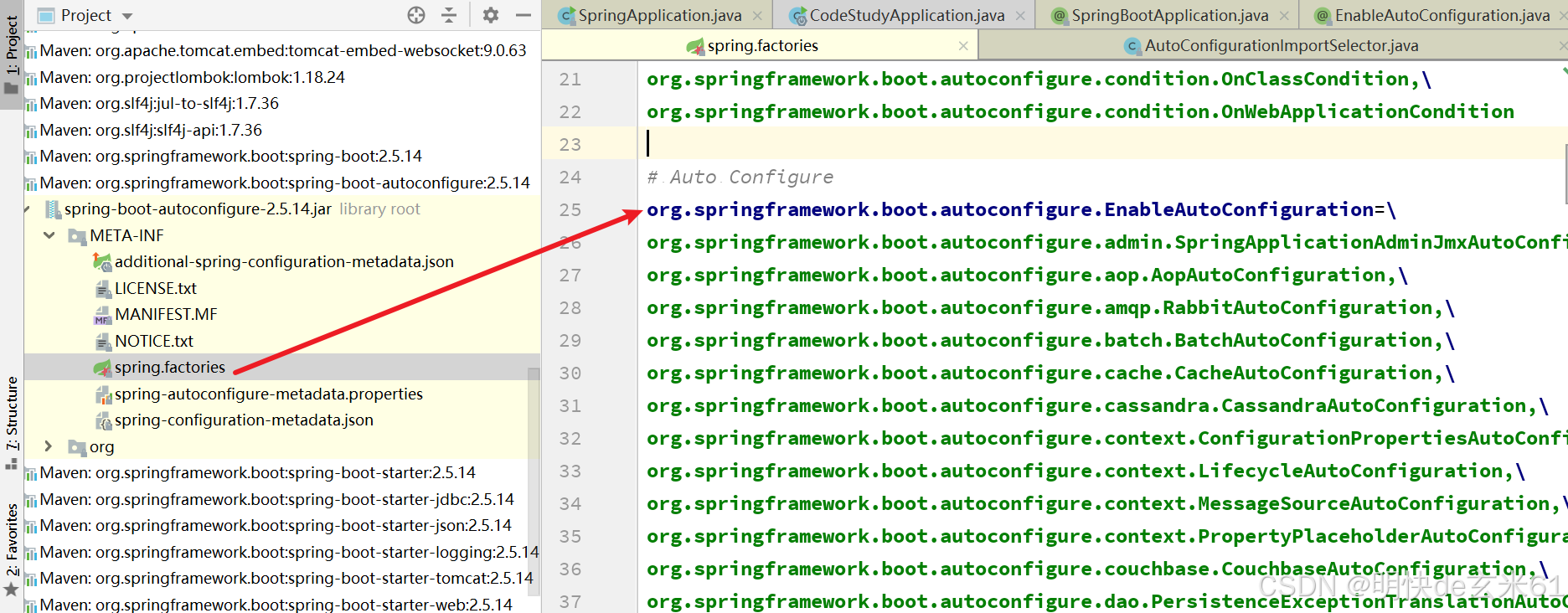Select spring-configuration-metadata.json file

click(244, 420)
